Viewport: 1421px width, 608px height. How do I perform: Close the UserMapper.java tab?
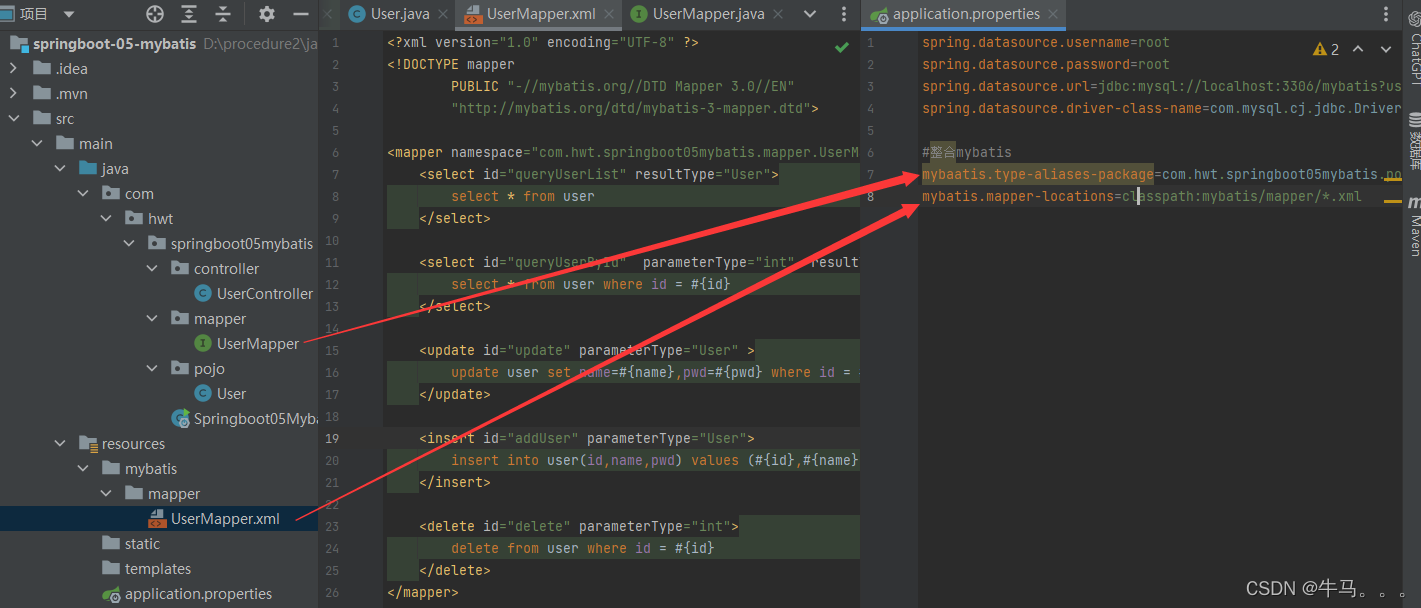[777, 14]
